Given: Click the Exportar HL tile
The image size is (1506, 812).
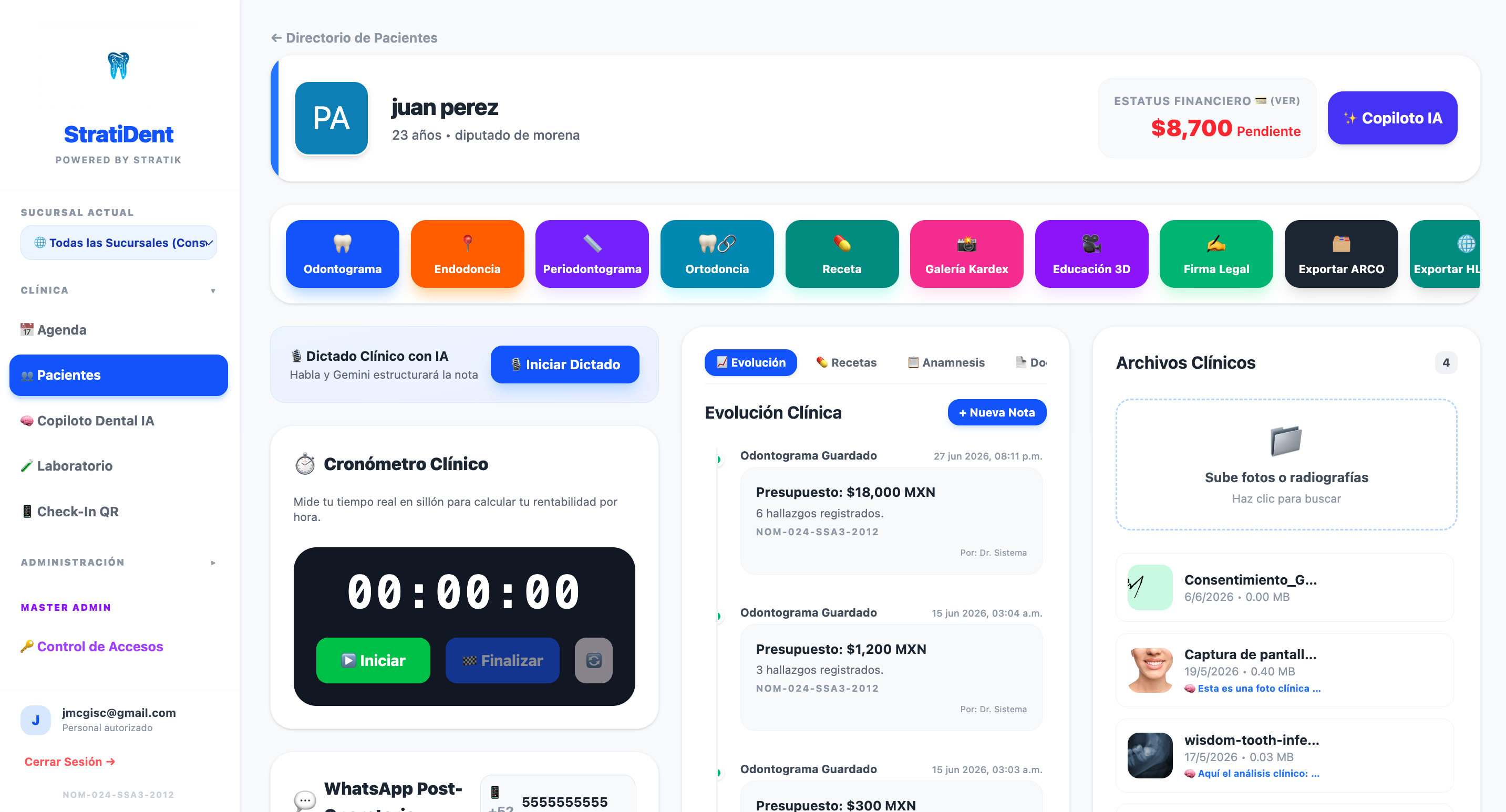Looking at the screenshot, I should click(1445, 254).
